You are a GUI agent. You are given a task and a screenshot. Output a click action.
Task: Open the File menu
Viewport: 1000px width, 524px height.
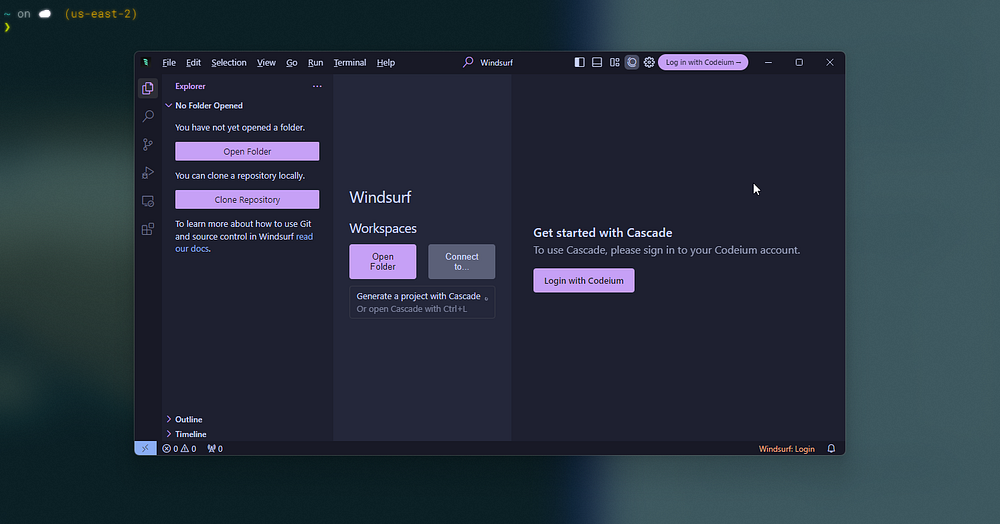[169, 62]
